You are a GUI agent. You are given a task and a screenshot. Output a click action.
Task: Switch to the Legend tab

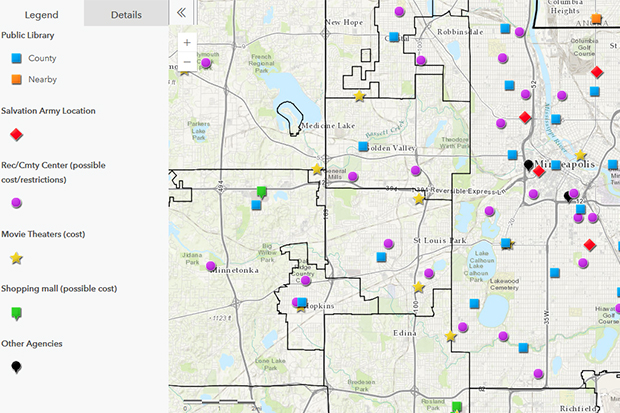[x=41, y=14]
